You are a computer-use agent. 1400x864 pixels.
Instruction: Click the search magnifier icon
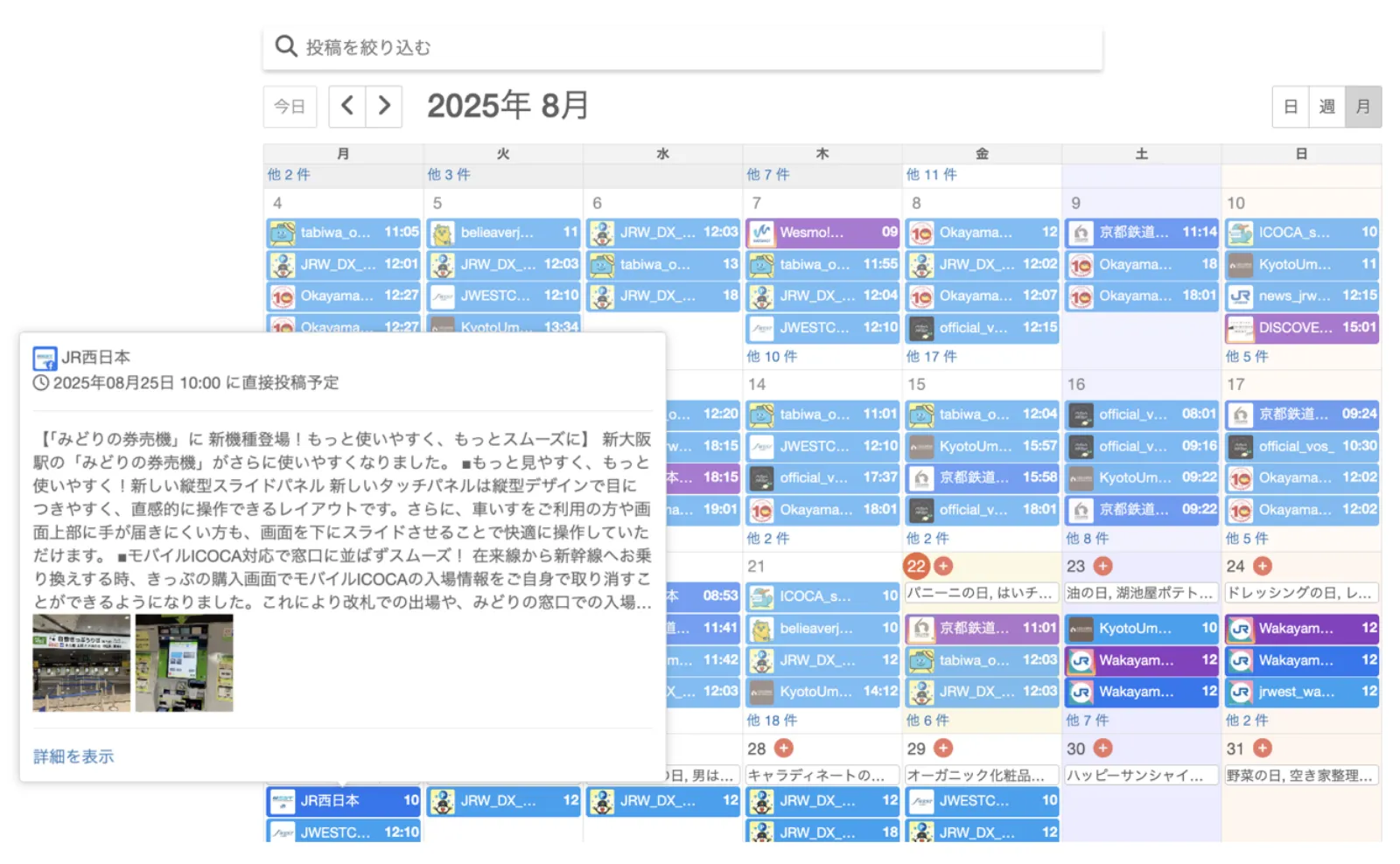click(285, 46)
